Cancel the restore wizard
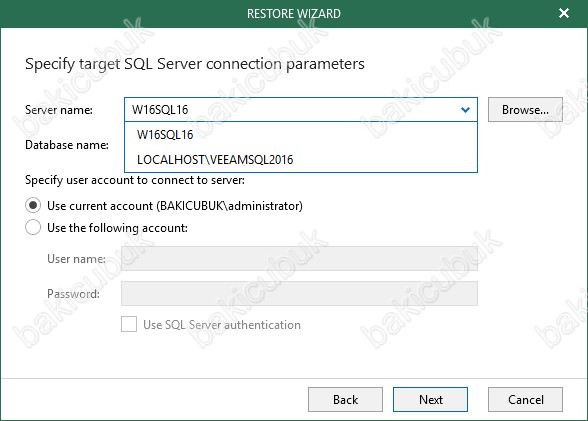This screenshot has height=421, width=588. click(525, 400)
